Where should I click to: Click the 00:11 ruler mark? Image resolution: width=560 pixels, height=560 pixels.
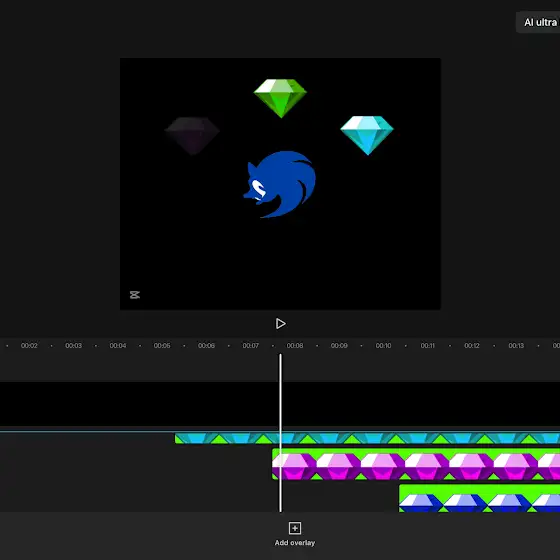(428, 345)
